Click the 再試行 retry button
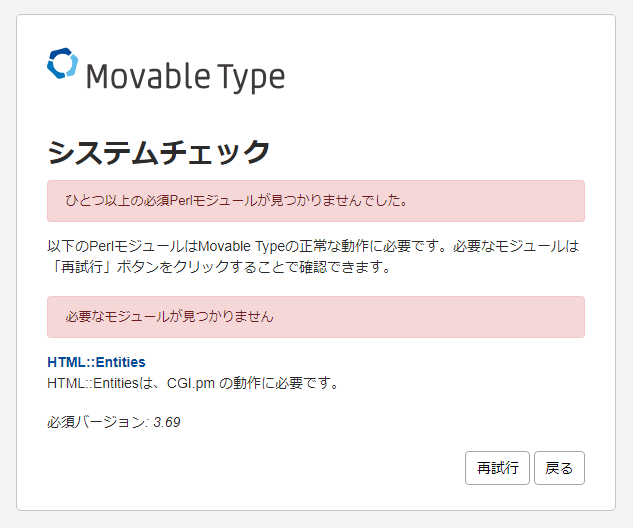The image size is (633, 528). point(497,468)
